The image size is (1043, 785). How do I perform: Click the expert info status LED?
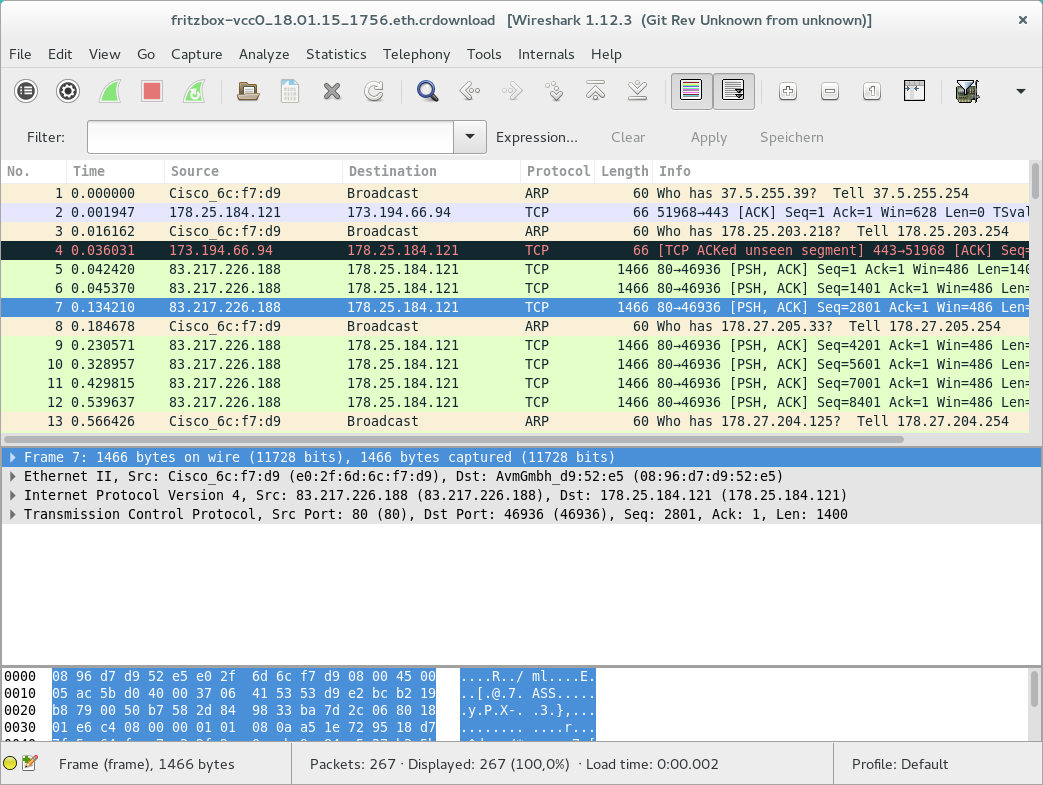[x=11, y=764]
